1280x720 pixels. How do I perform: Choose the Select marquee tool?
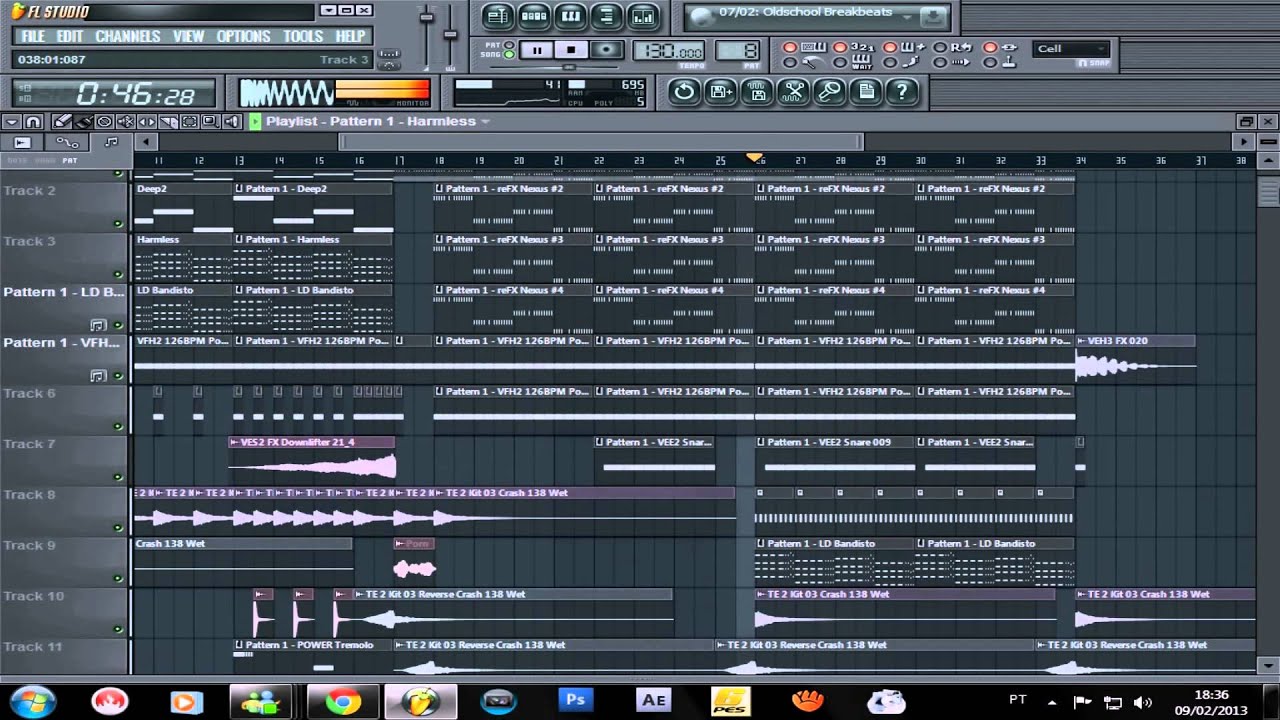189,121
